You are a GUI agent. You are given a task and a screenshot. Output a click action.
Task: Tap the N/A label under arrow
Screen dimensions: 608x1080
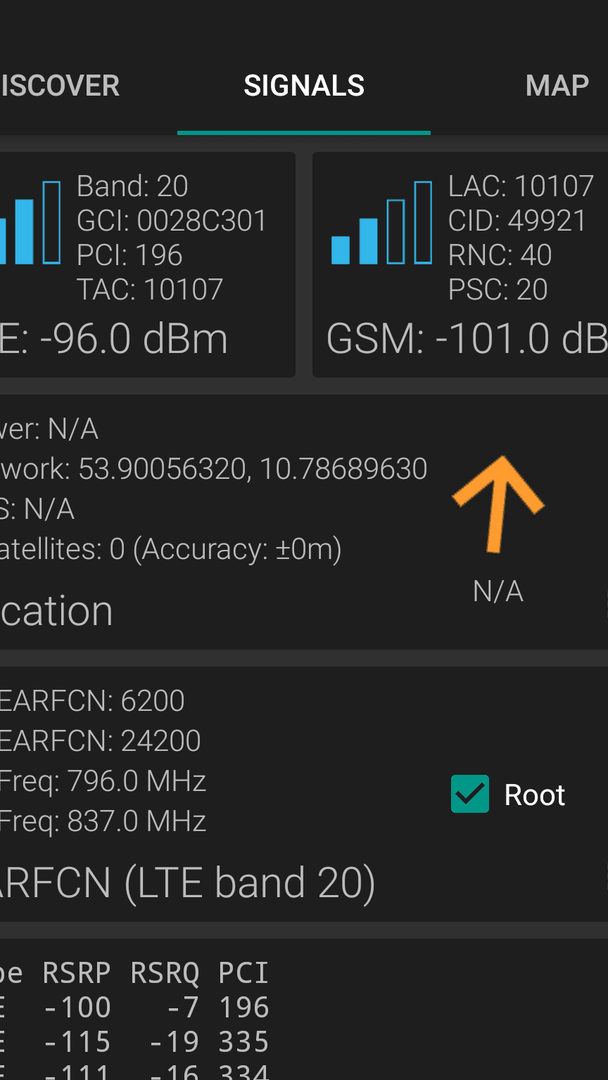[x=498, y=592]
